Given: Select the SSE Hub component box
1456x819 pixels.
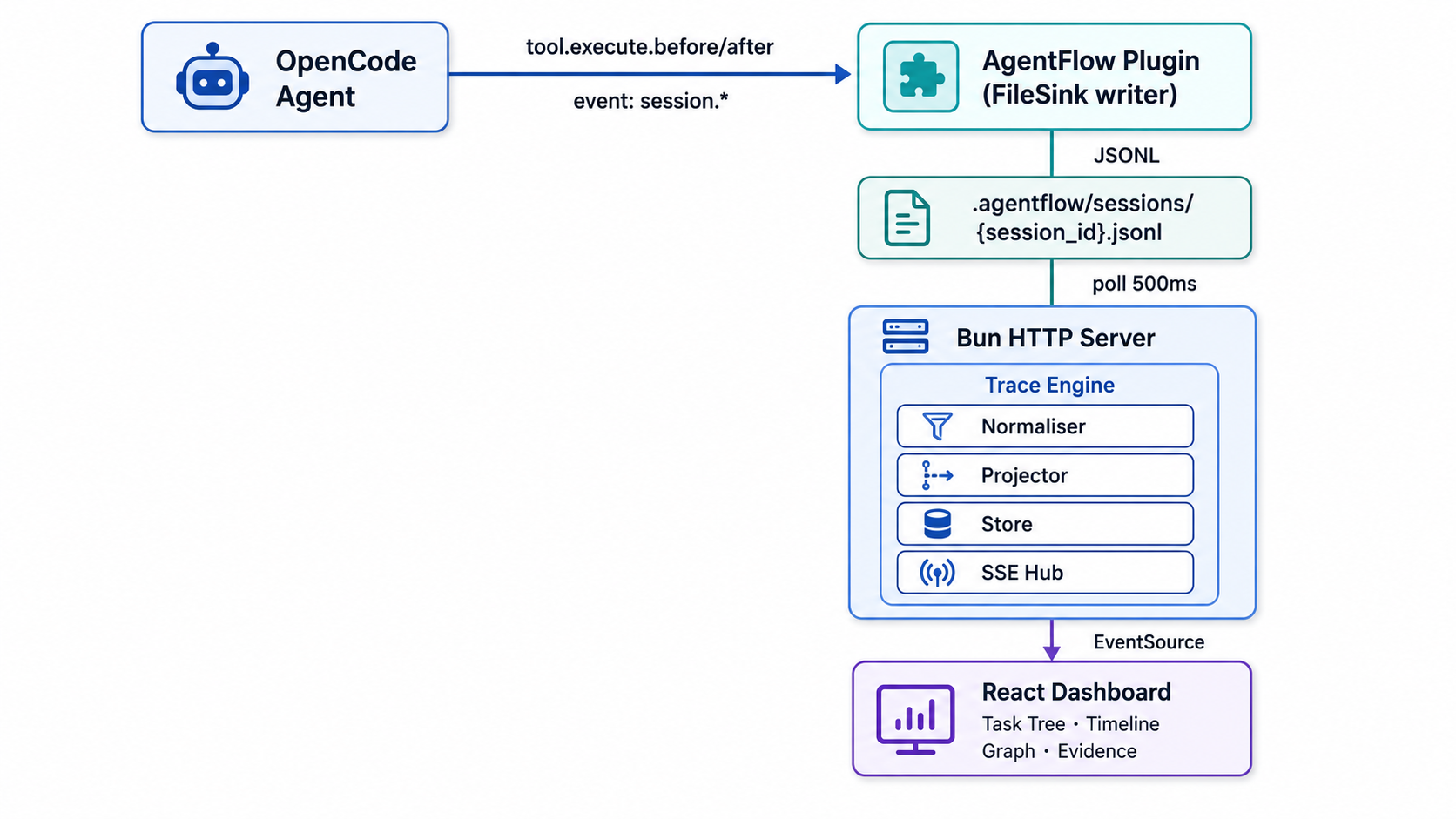Looking at the screenshot, I should click(1045, 573).
